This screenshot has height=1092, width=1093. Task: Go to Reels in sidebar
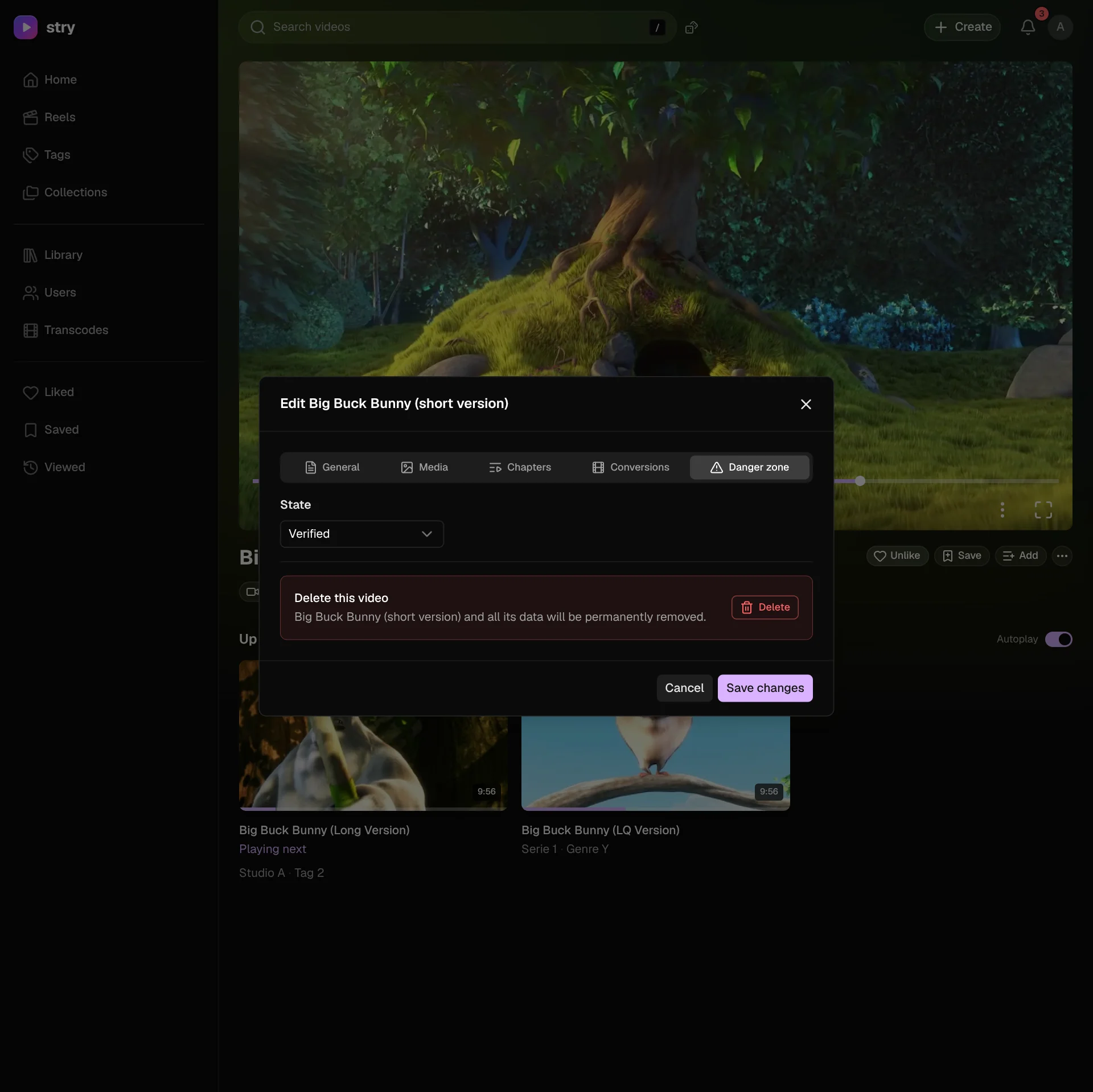(49, 117)
